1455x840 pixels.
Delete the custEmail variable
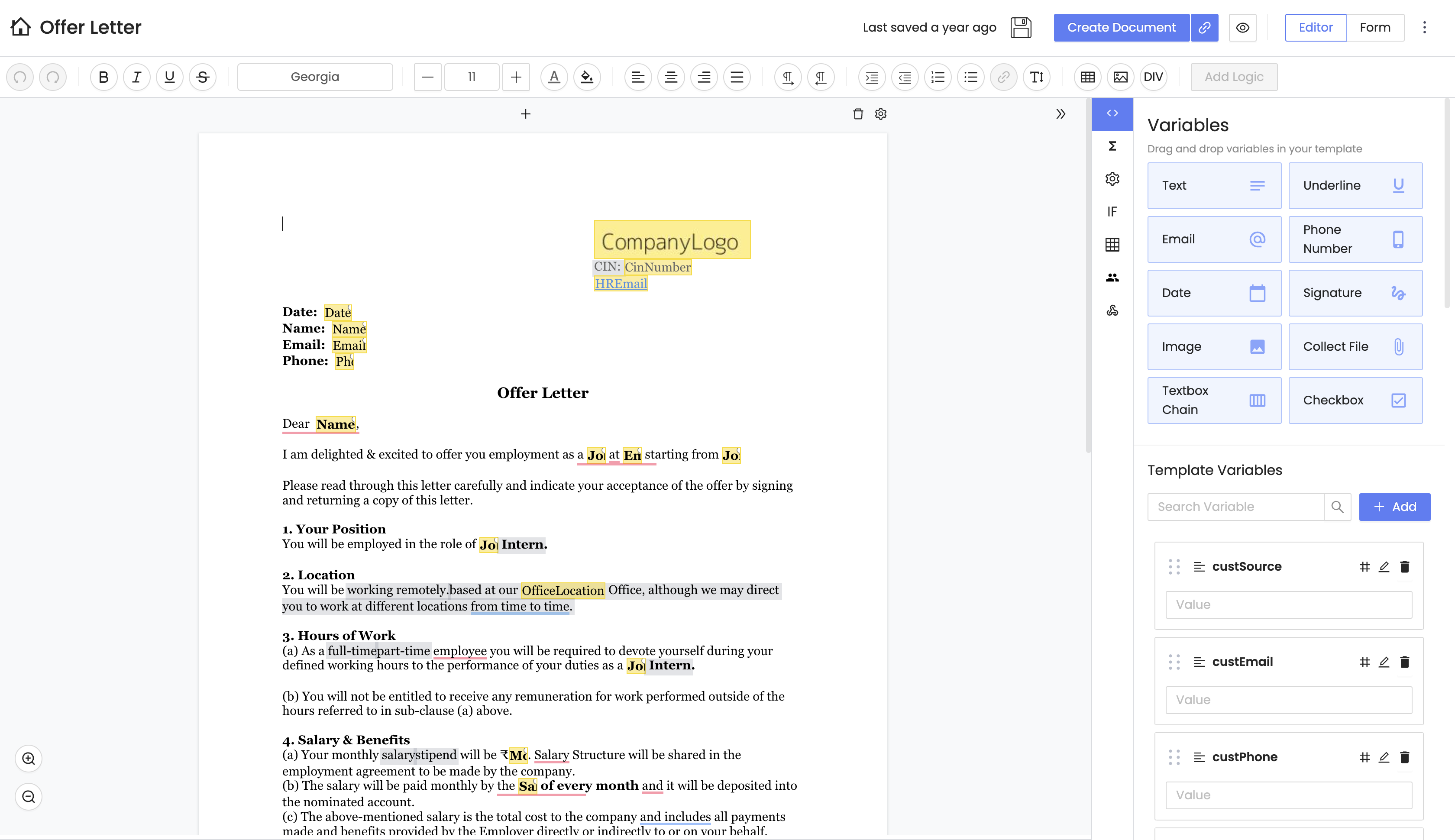(x=1405, y=662)
